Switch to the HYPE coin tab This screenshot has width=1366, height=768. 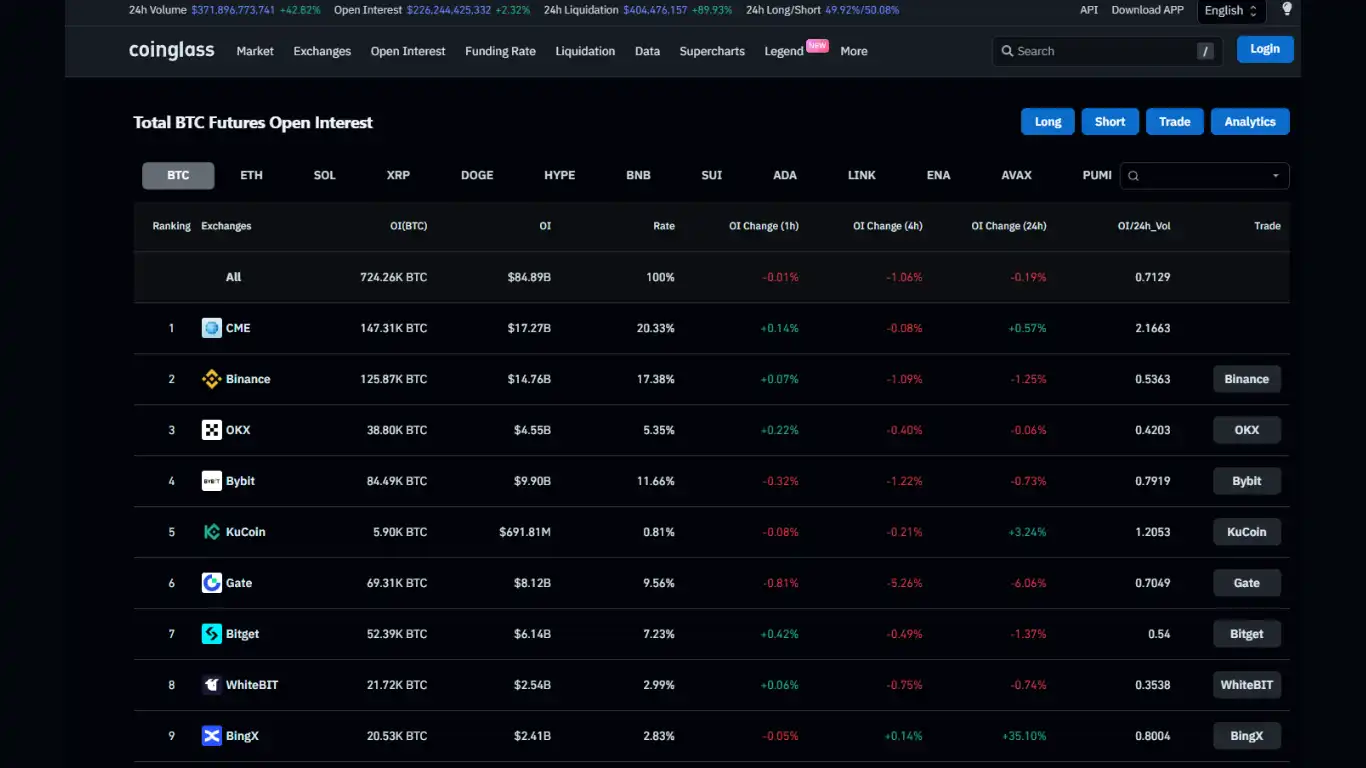(560, 175)
